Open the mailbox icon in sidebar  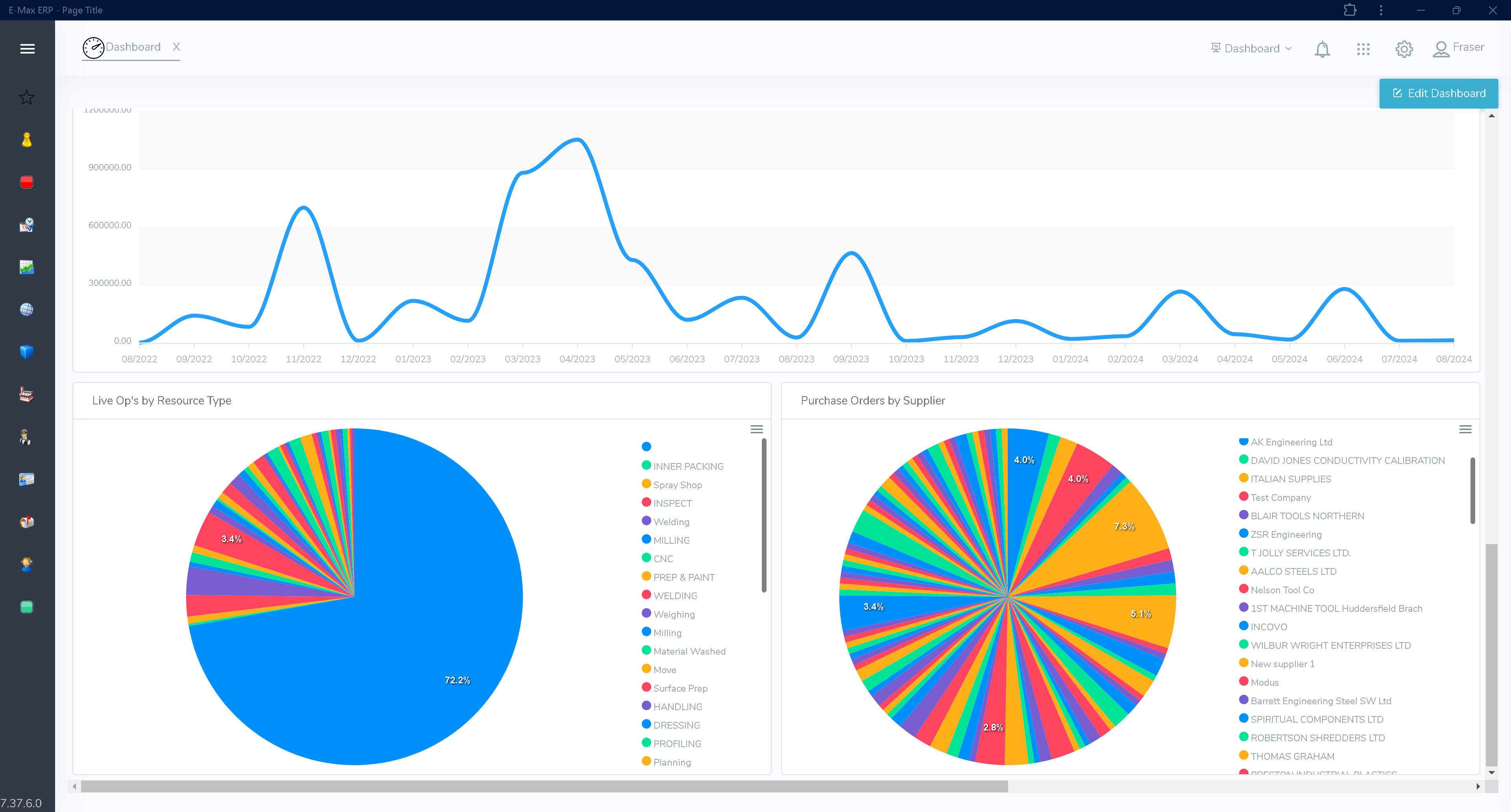coord(26,521)
